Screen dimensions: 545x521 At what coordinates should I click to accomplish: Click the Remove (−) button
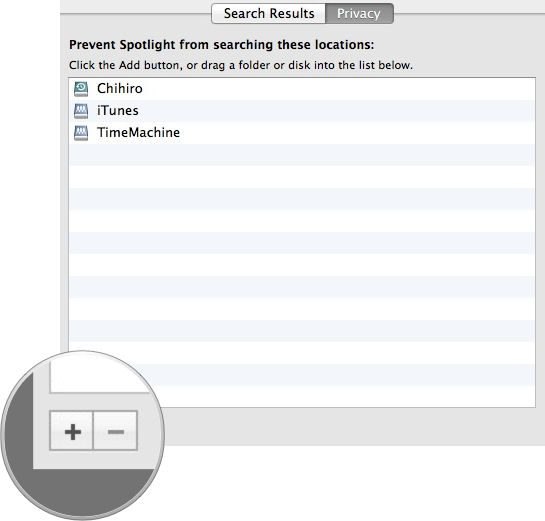pos(116,431)
